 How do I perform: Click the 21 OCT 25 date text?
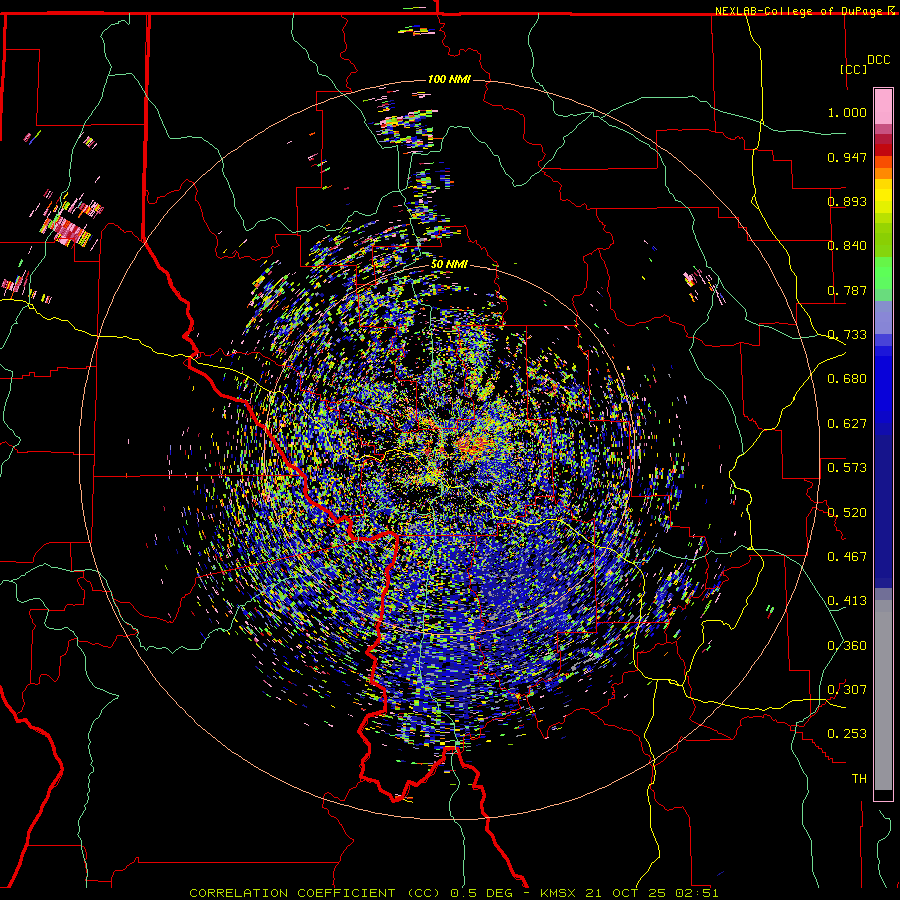tap(626, 893)
